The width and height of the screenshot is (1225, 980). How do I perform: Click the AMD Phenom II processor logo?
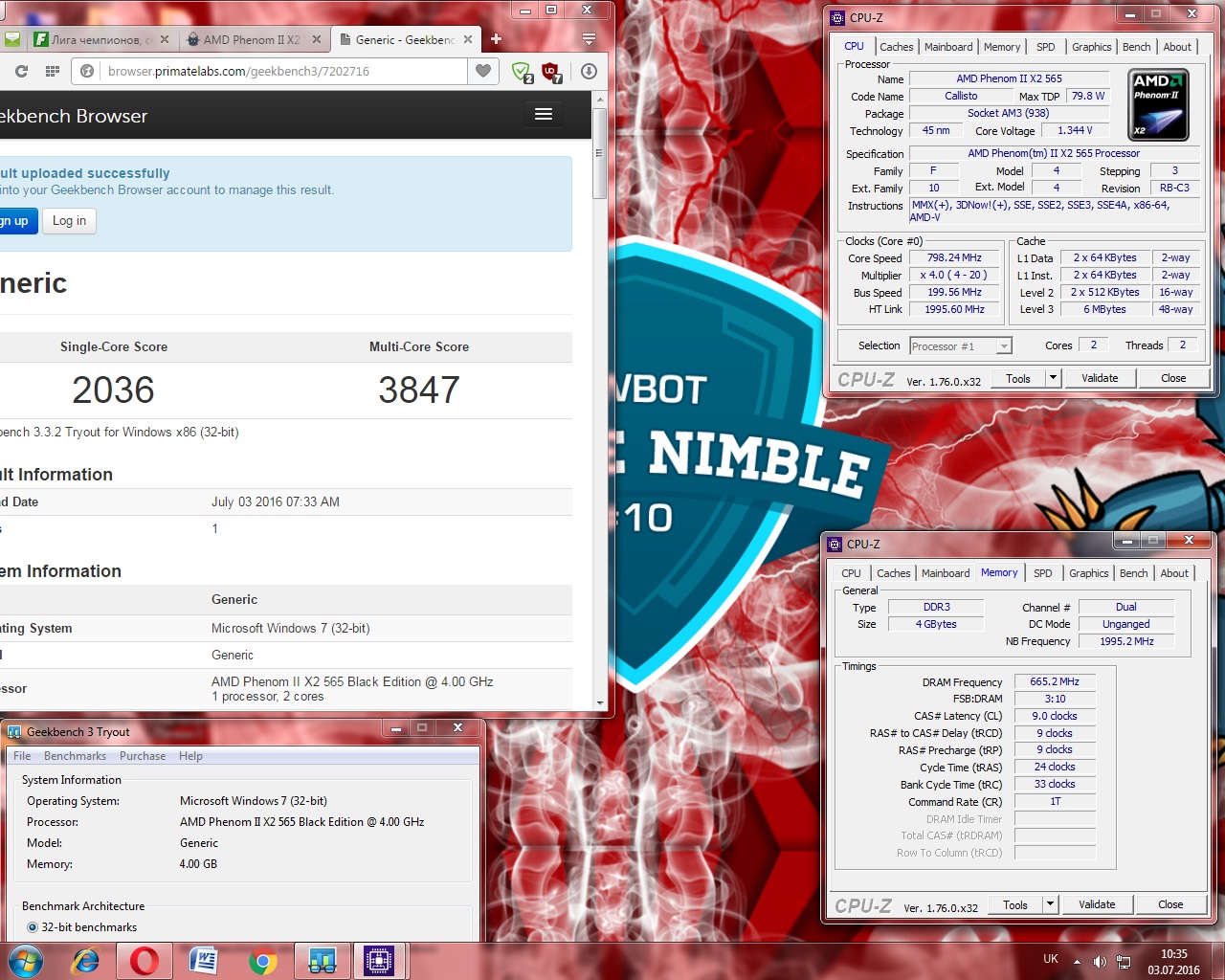[x=1159, y=104]
